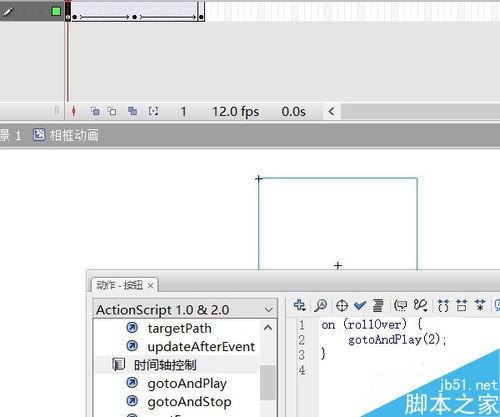
Task: Click the updateAfterEvent item's blue arrow icon
Action: (132, 346)
